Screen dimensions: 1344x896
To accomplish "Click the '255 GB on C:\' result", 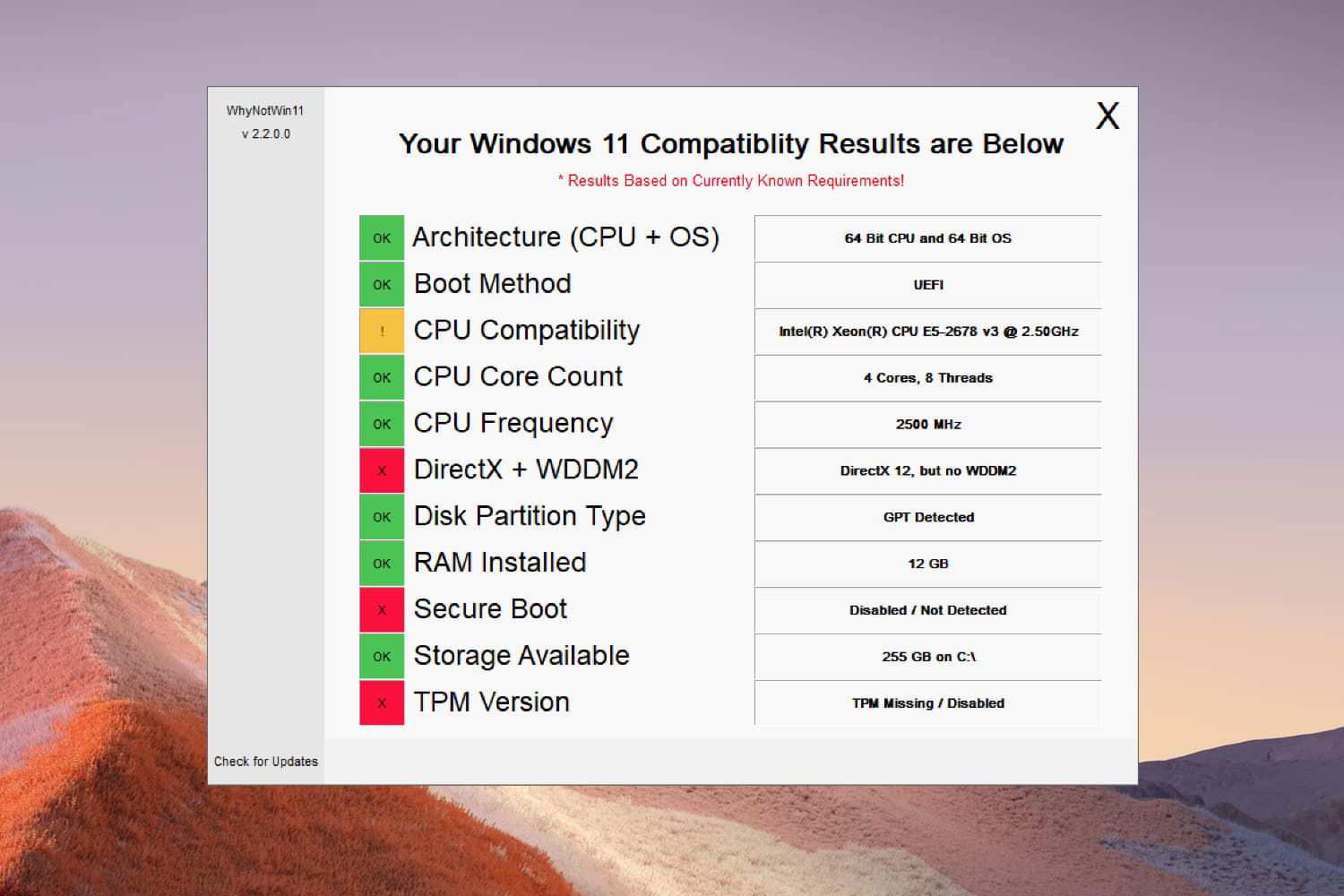I will coord(928,658).
